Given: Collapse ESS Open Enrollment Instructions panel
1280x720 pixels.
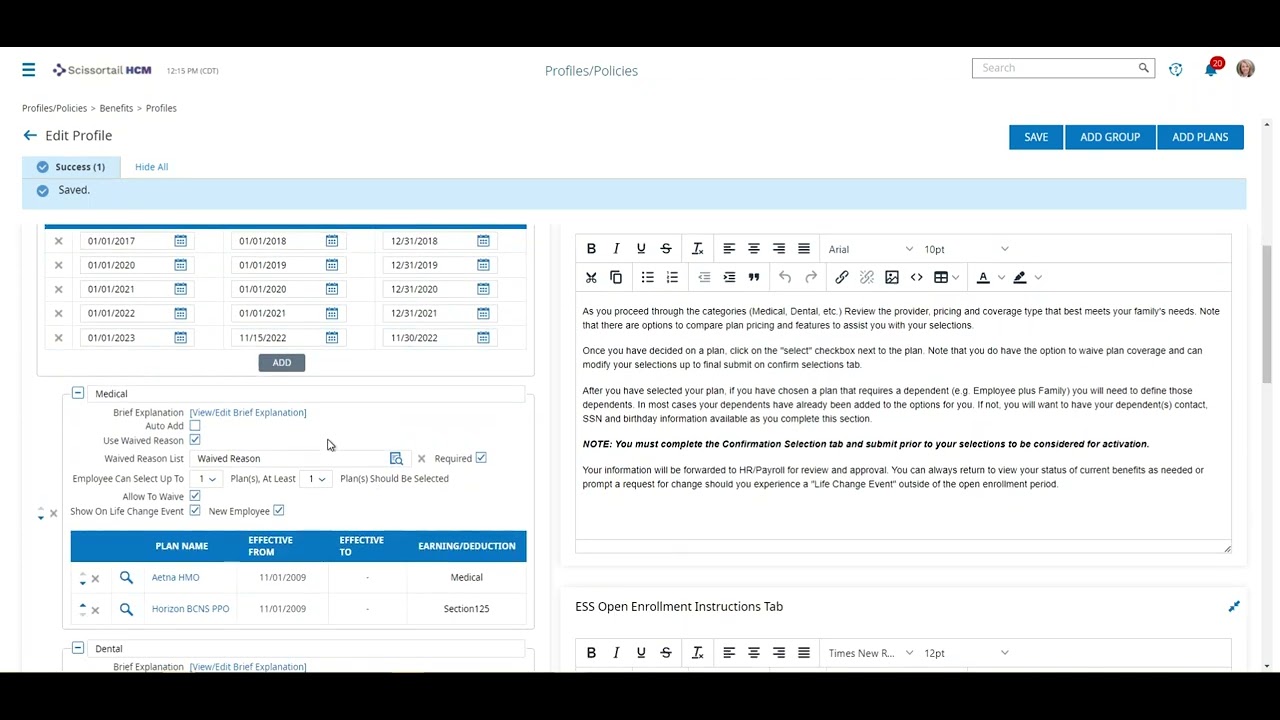Looking at the screenshot, I should coord(1234,606).
